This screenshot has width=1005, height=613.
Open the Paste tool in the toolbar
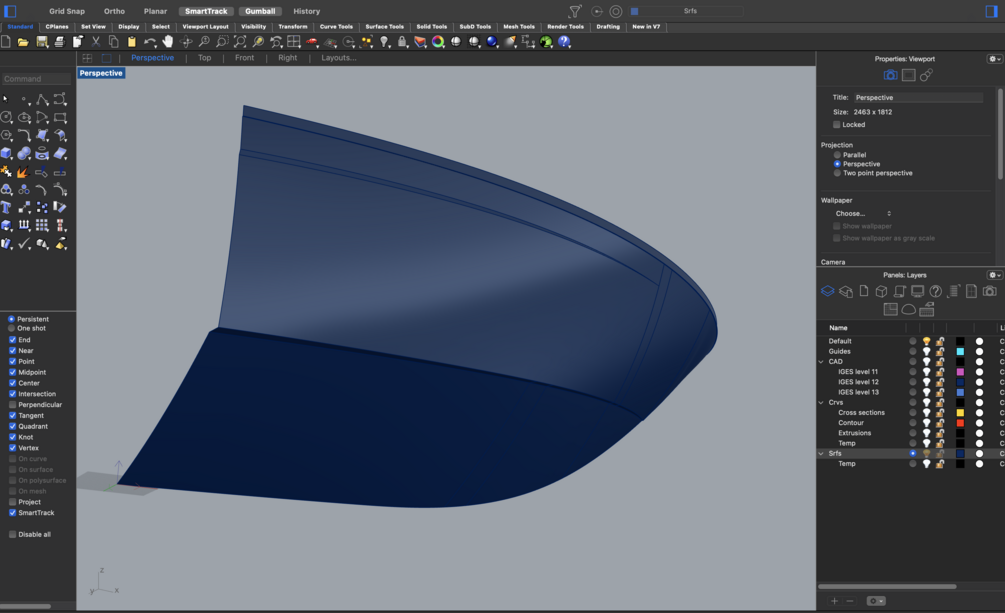click(x=131, y=42)
